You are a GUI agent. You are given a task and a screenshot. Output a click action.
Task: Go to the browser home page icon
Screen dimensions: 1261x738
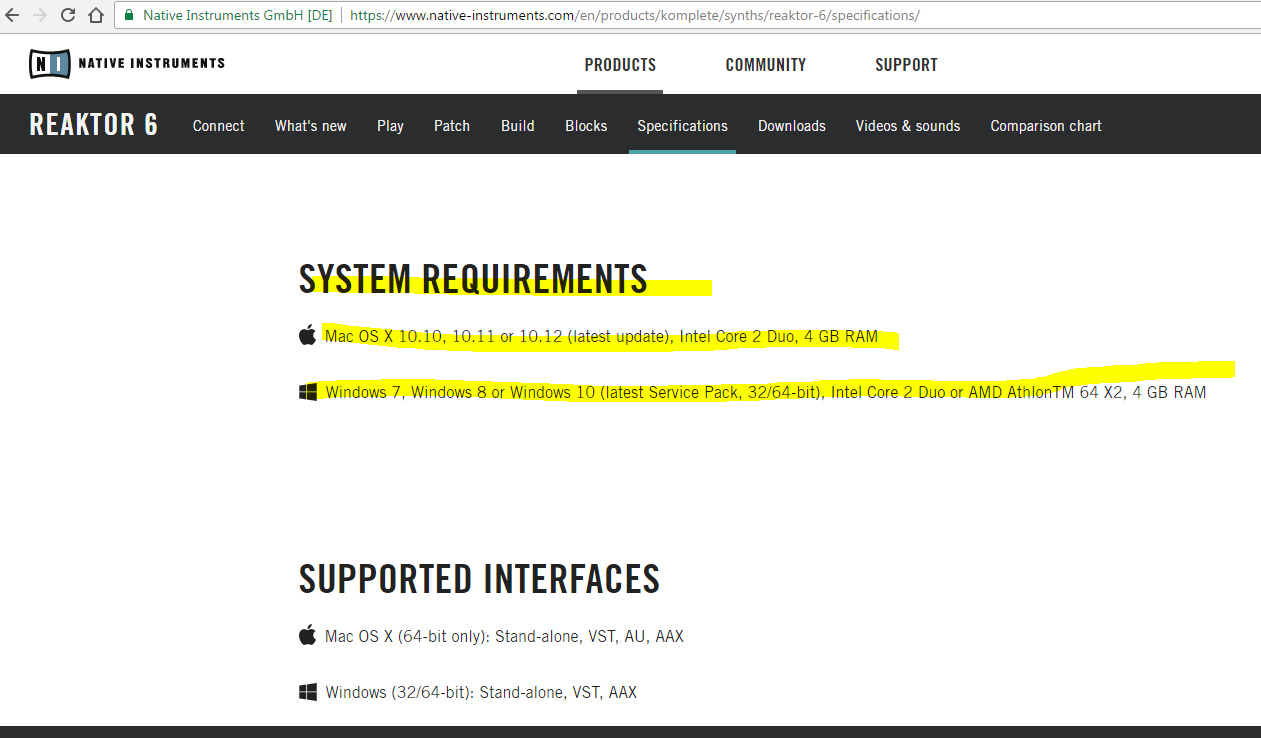pos(96,15)
